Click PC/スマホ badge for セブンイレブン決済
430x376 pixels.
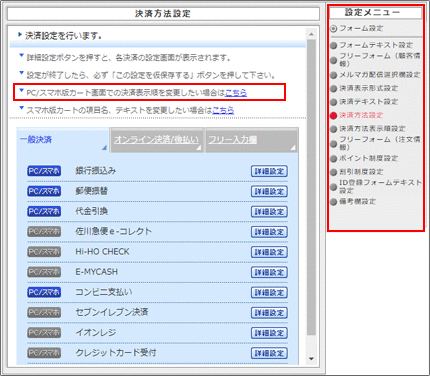tap(44, 312)
